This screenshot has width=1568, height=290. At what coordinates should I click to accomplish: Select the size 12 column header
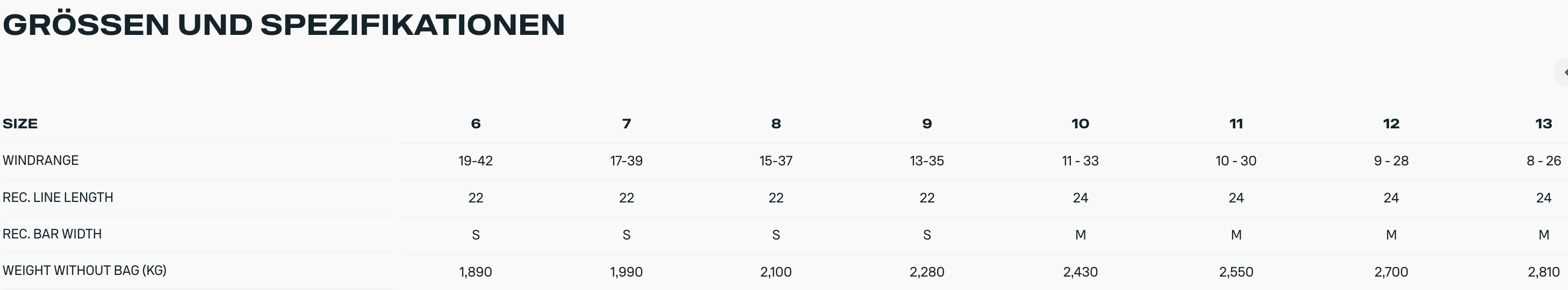[1391, 124]
